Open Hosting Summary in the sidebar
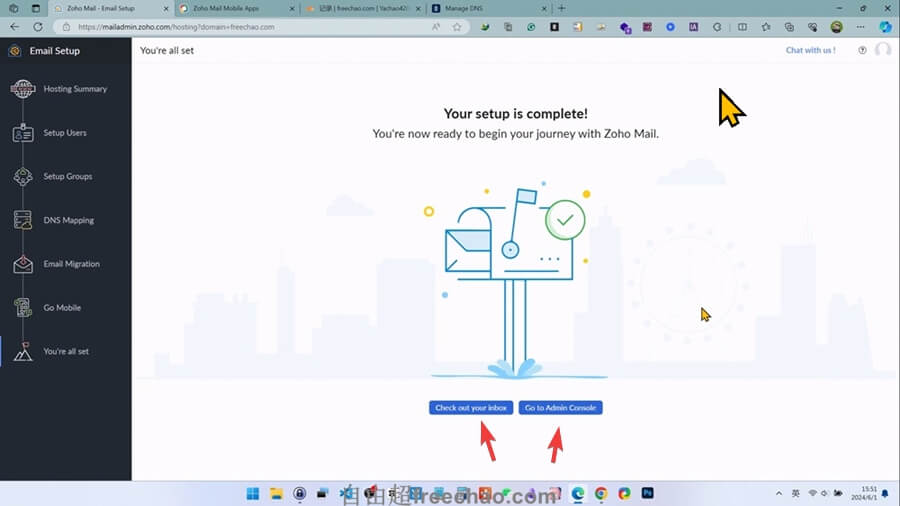The height and width of the screenshot is (506, 900). pyautogui.click(x=74, y=89)
